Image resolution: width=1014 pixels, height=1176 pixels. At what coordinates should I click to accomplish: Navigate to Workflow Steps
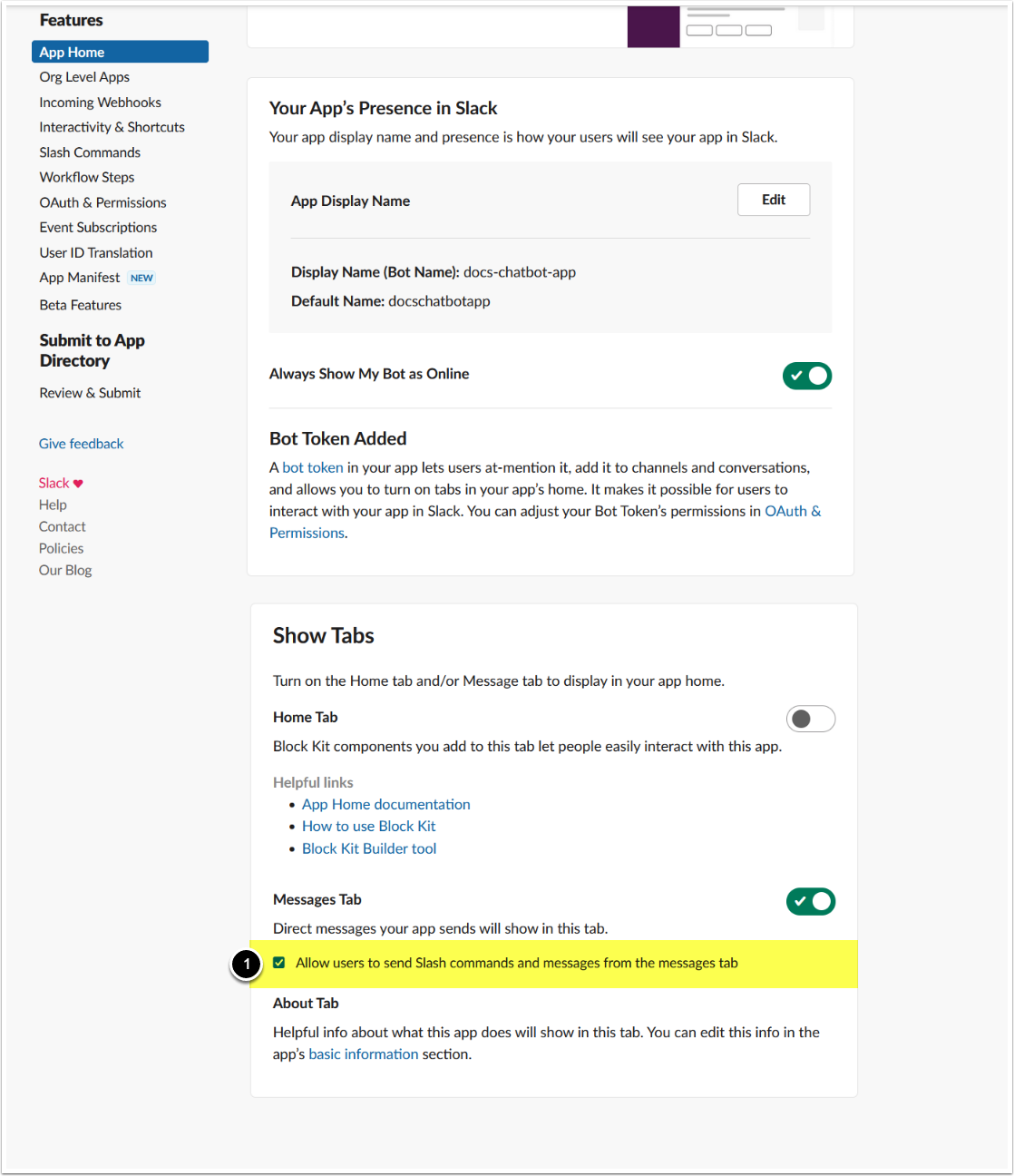click(x=87, y=177)
